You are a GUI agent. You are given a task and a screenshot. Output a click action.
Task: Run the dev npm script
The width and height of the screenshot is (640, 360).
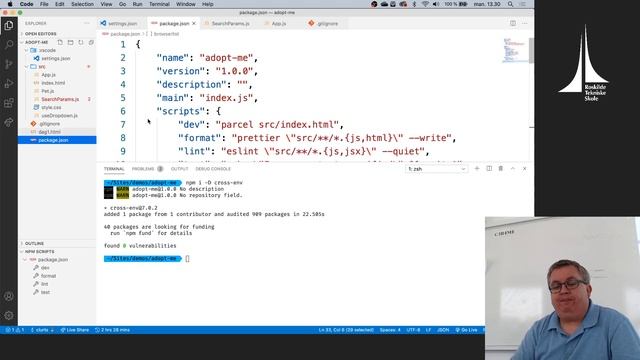(45, 268)
